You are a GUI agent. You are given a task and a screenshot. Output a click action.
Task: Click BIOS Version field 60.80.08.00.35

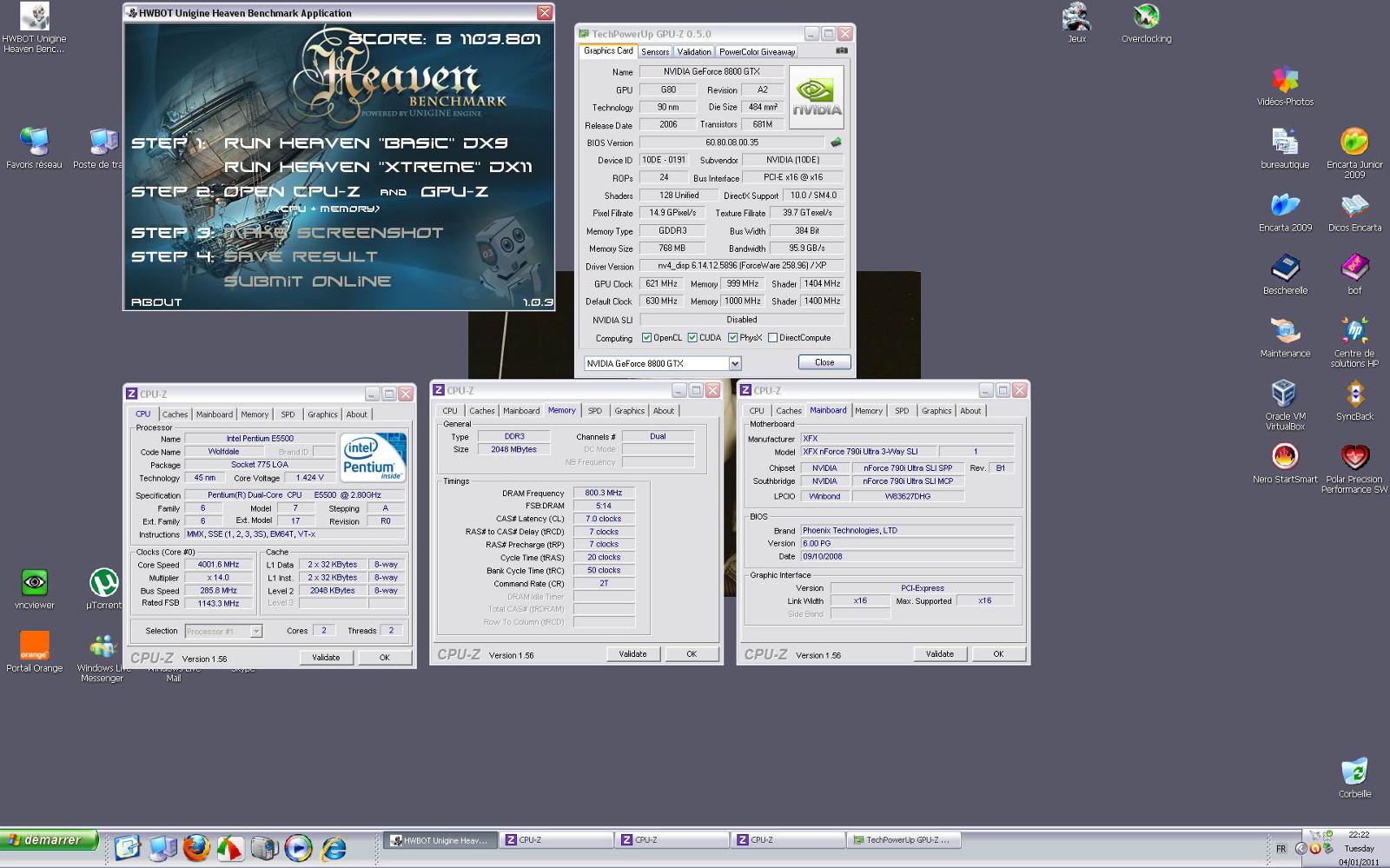click(x=731, y=142)
